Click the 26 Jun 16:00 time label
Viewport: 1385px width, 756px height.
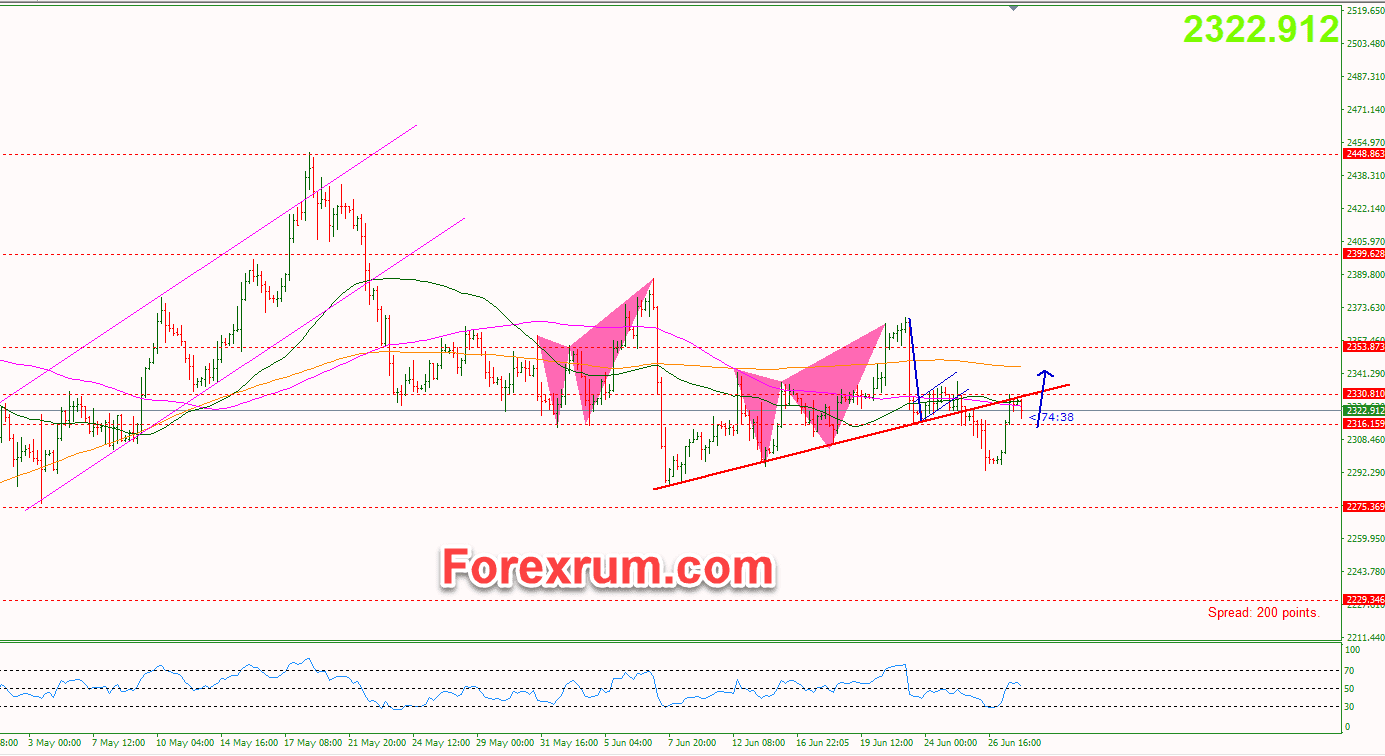(x=1014, y=744)
